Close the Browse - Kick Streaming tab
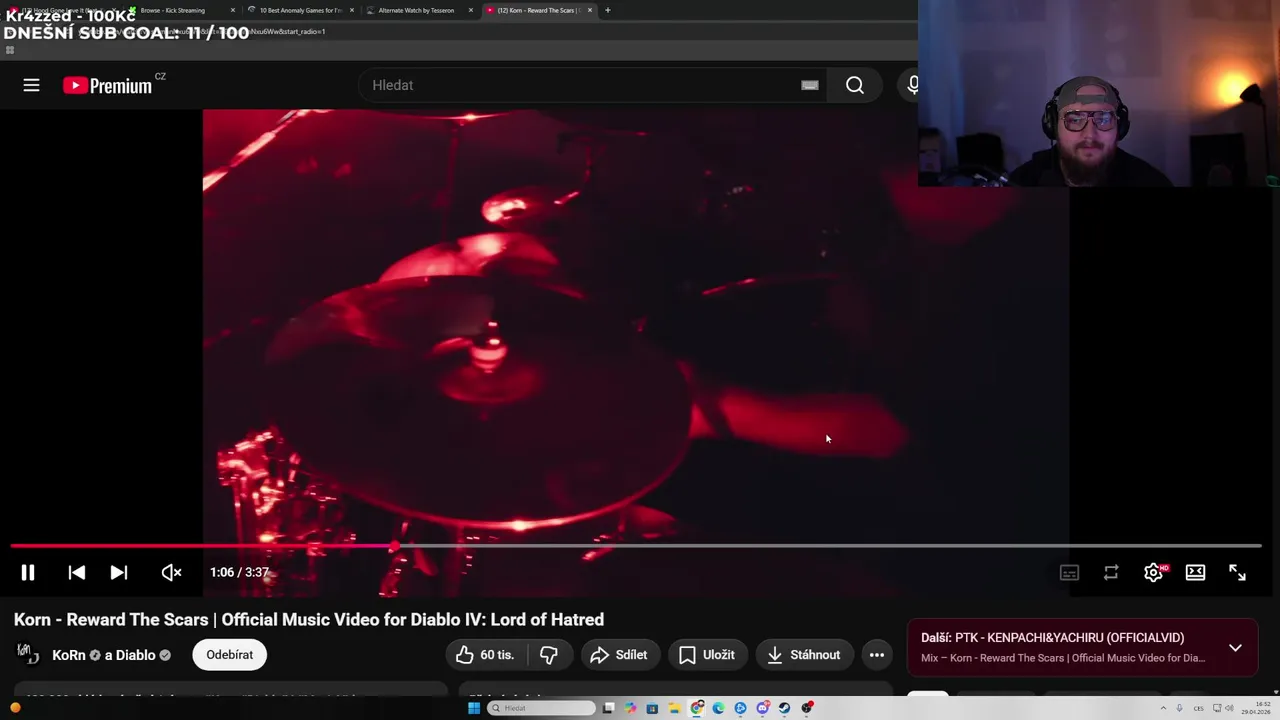 [233, 10]
